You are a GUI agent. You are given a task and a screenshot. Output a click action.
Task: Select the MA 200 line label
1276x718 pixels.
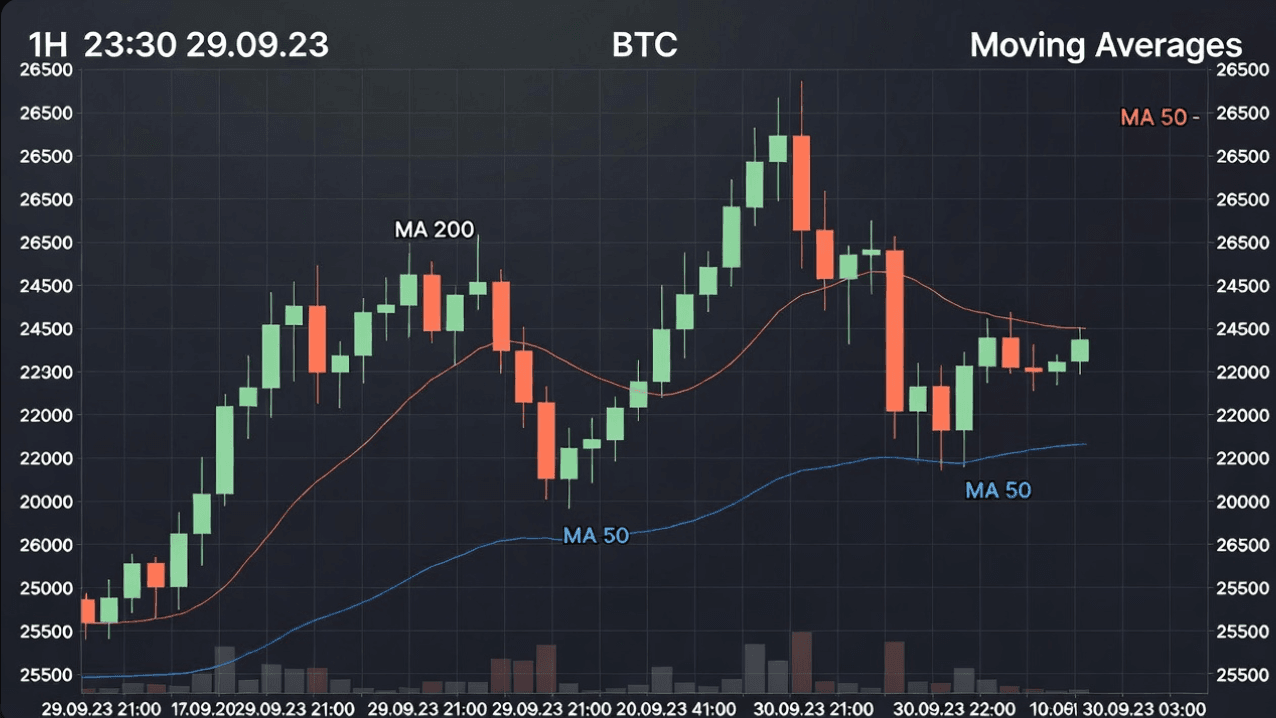434,230
